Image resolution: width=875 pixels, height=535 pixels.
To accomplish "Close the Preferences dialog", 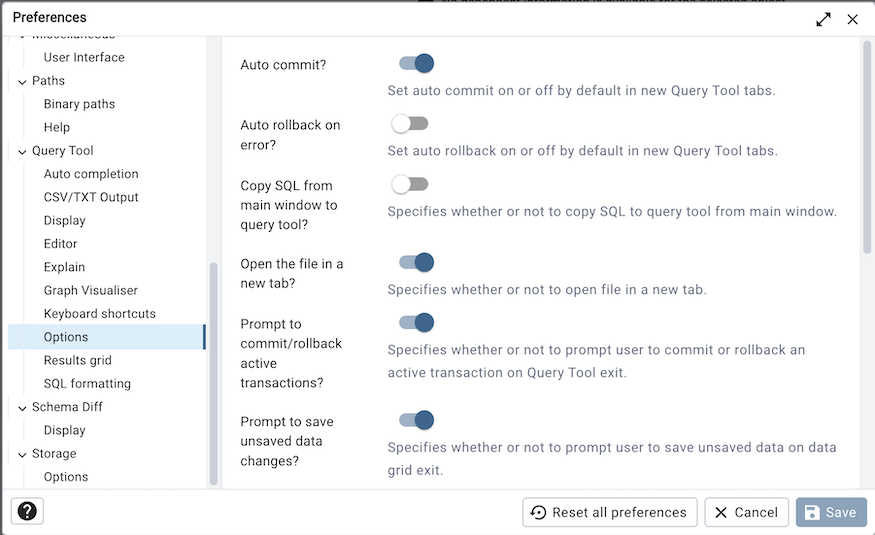I will click(x=852, y=20).
